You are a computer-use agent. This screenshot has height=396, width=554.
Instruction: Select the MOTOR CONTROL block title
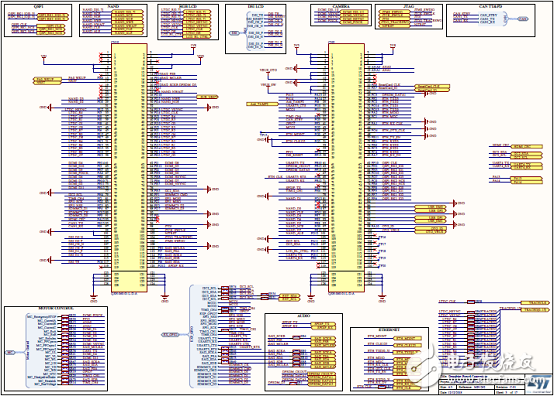56,308
